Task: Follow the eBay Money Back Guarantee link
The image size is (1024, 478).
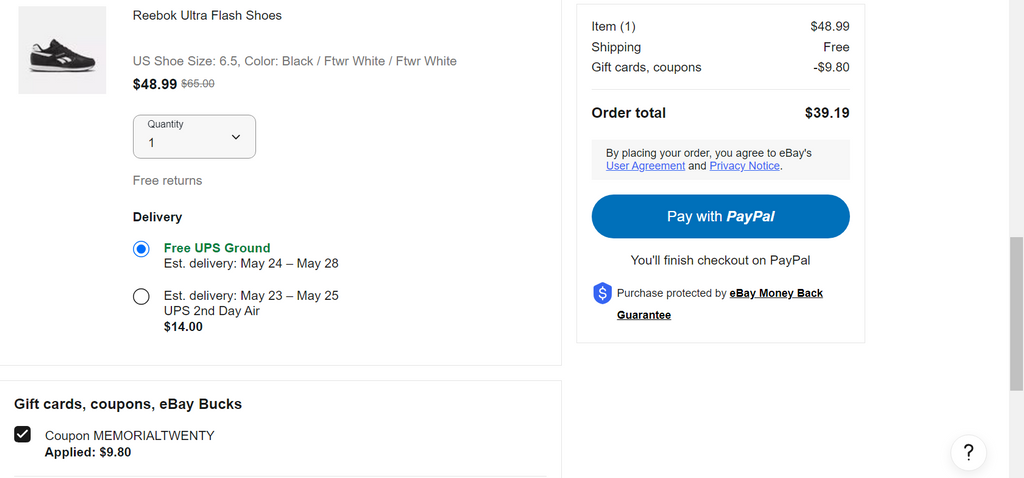Action: 776,293
